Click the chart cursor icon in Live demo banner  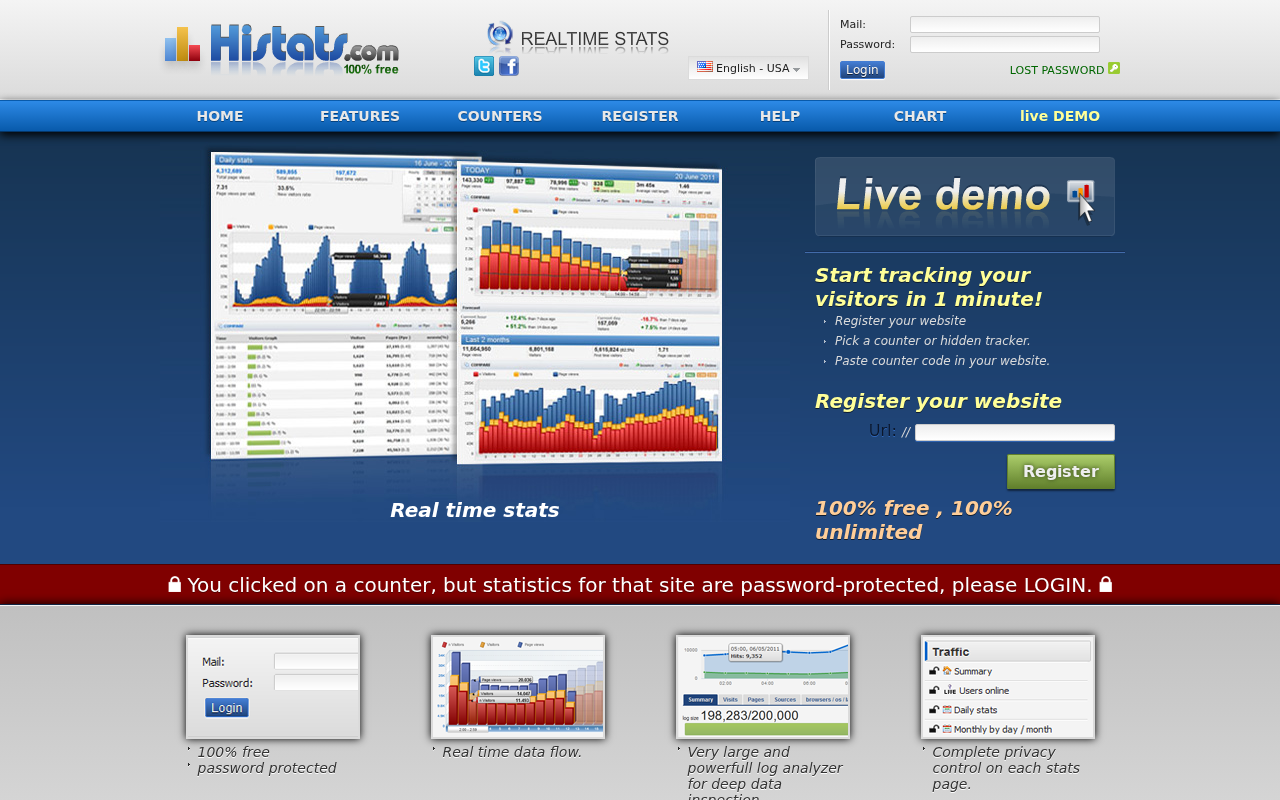[1081, 200]
